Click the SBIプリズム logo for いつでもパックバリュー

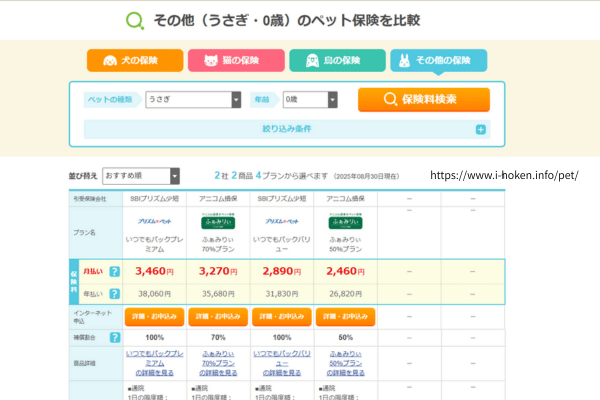click(x=283, y=219)
